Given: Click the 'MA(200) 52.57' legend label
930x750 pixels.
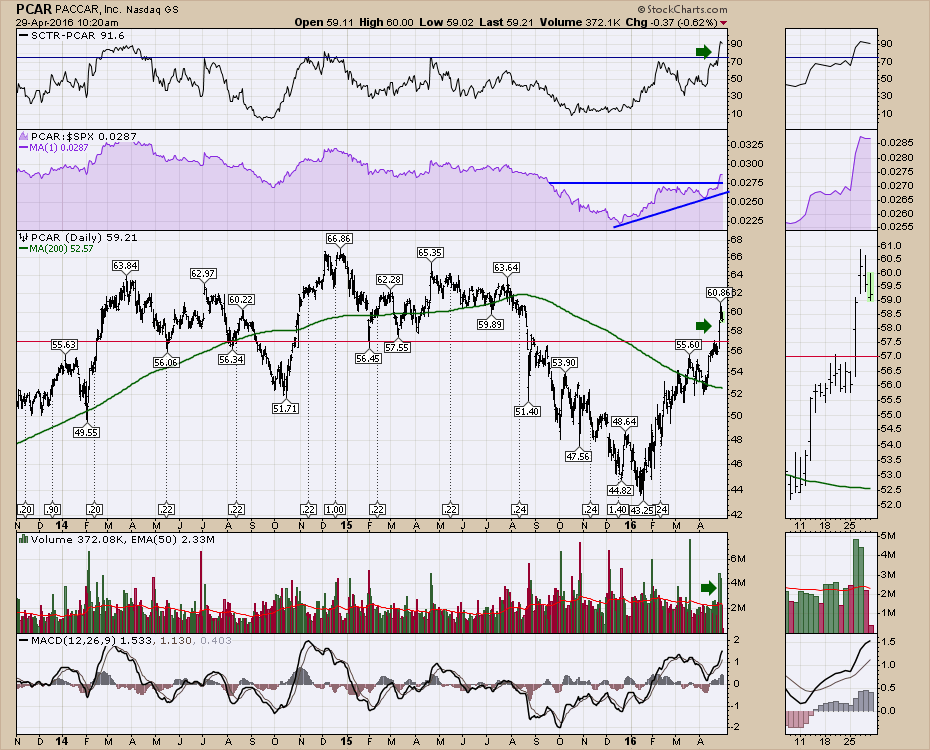Looking at the screenshot, I should 61,248.
